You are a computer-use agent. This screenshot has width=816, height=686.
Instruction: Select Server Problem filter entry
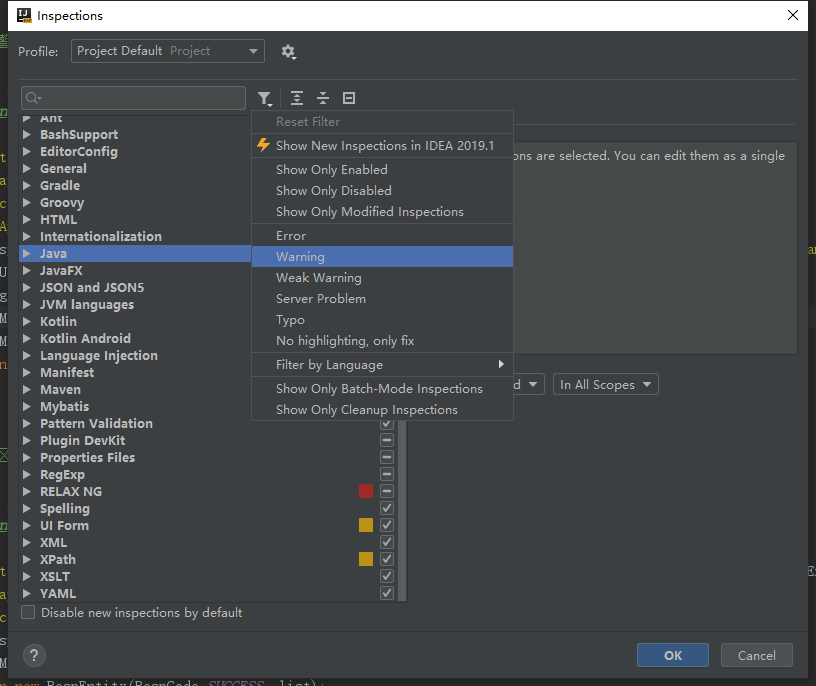[382, 299]
